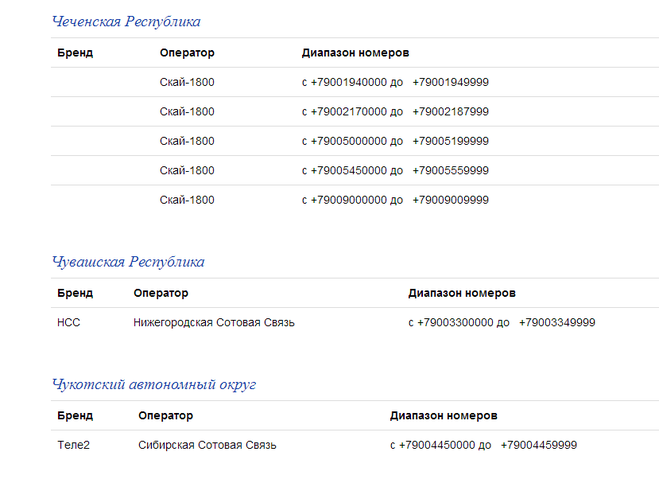Click Нижегородская Сотовая Связь operator name
The width and height of the screenshot is (659, 483).
(214, 322)
